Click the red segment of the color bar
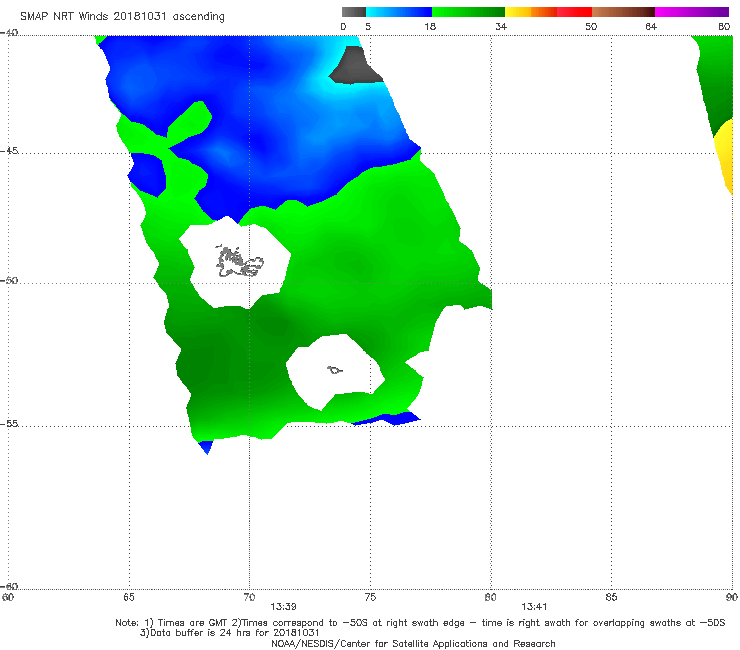Viewport: 740px width, 650px height. [x=574, y=12]
